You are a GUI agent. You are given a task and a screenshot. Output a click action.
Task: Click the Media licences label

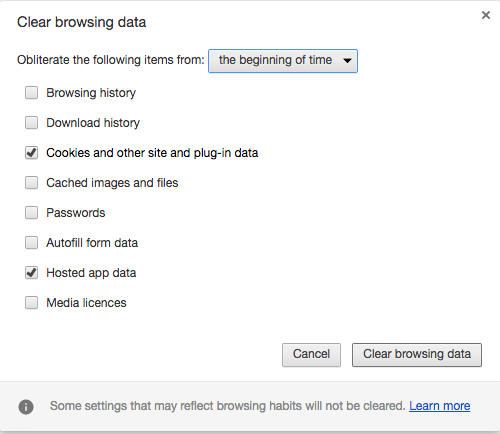point(86,303)
